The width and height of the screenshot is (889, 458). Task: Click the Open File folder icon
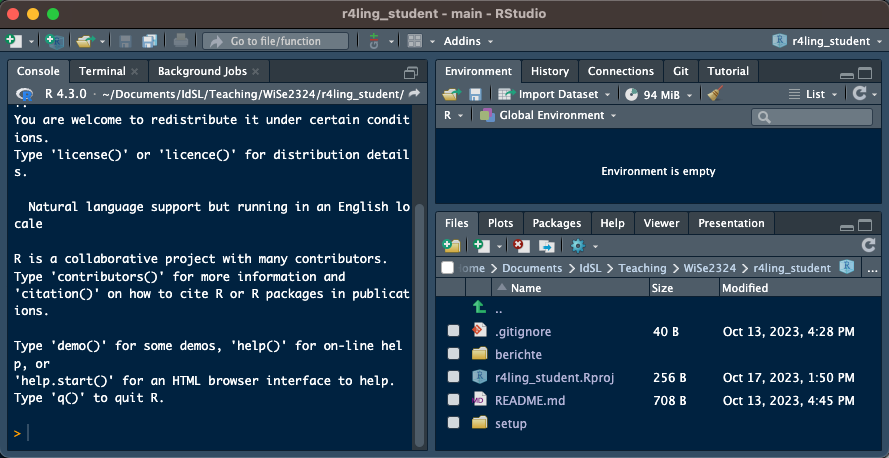pos(85,41)
